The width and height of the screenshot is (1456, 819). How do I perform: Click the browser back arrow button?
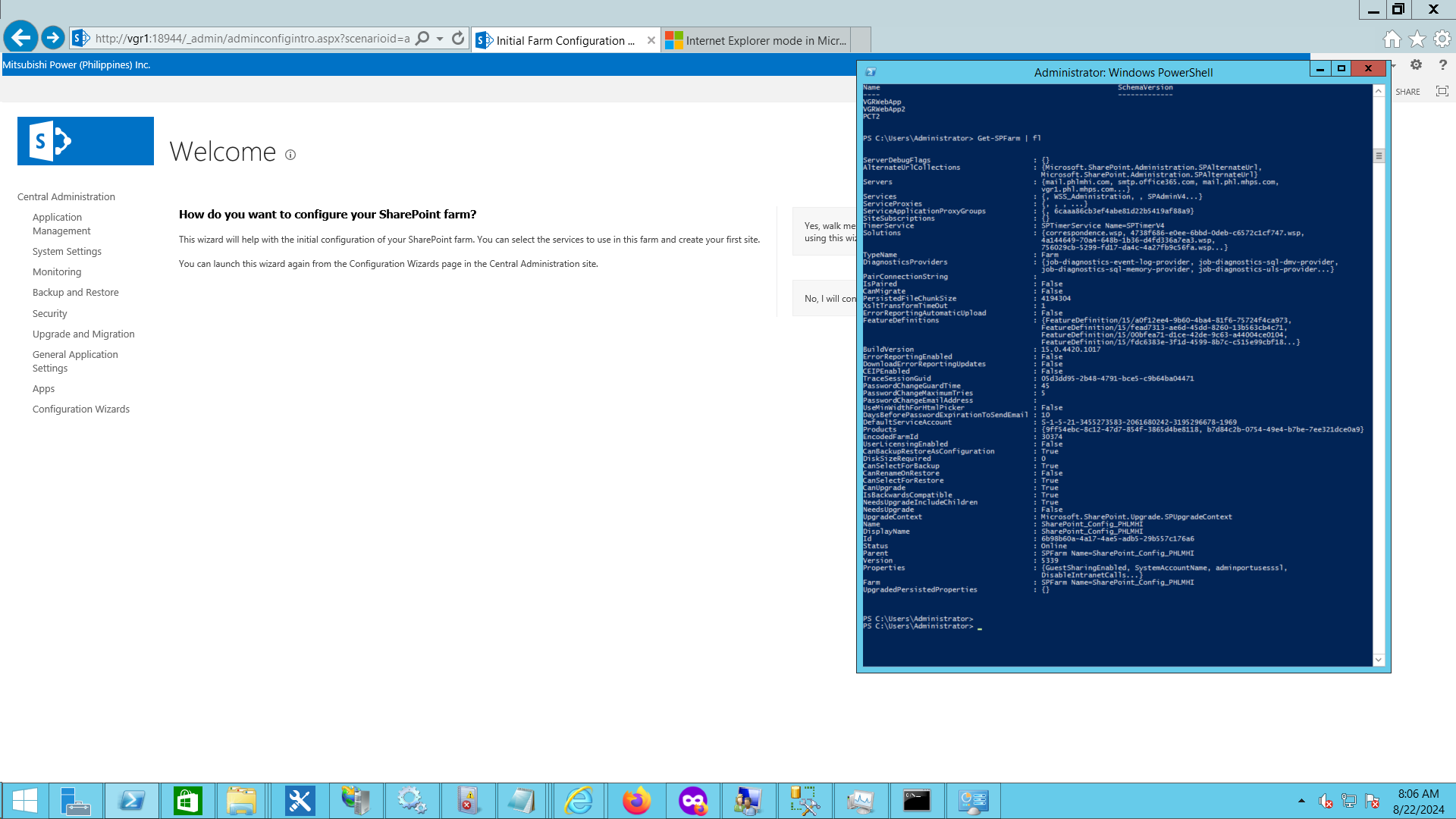point(20,37)
